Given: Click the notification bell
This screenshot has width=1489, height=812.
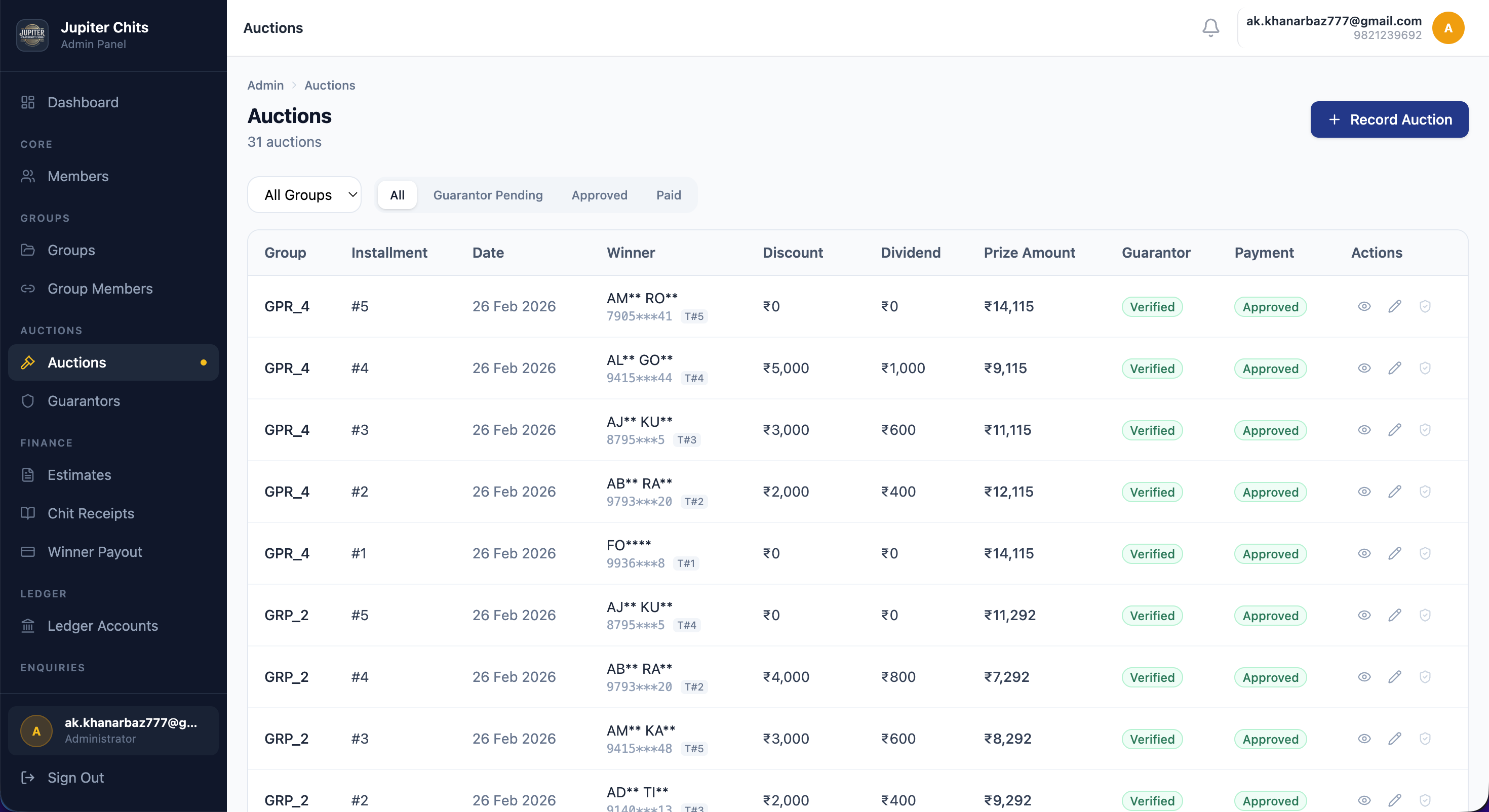Looking at the screenshot, I should point(1210,27).
